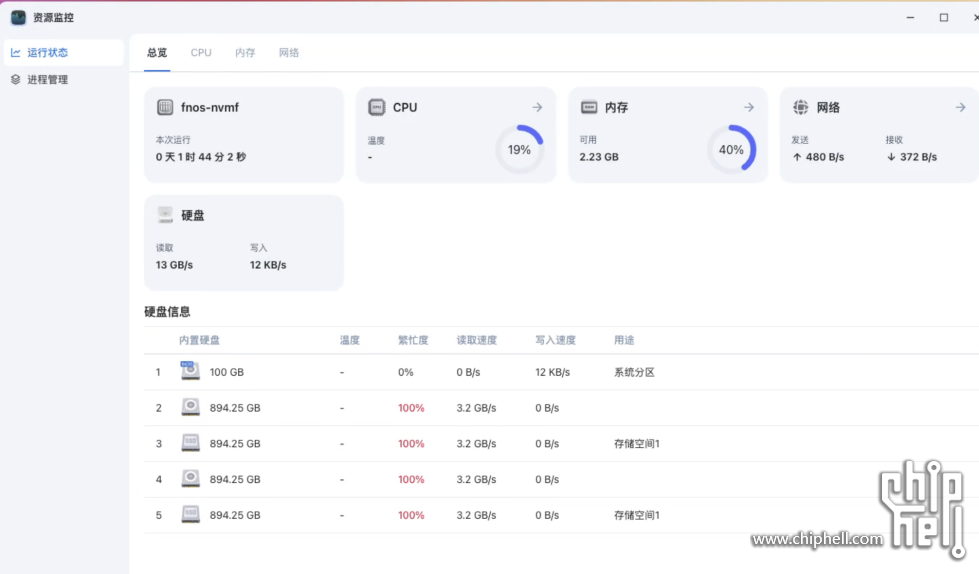Viewport: 979px width, 574px height.
Task: Click 100% busy value in row 2
Action: [x=411, y=408]
